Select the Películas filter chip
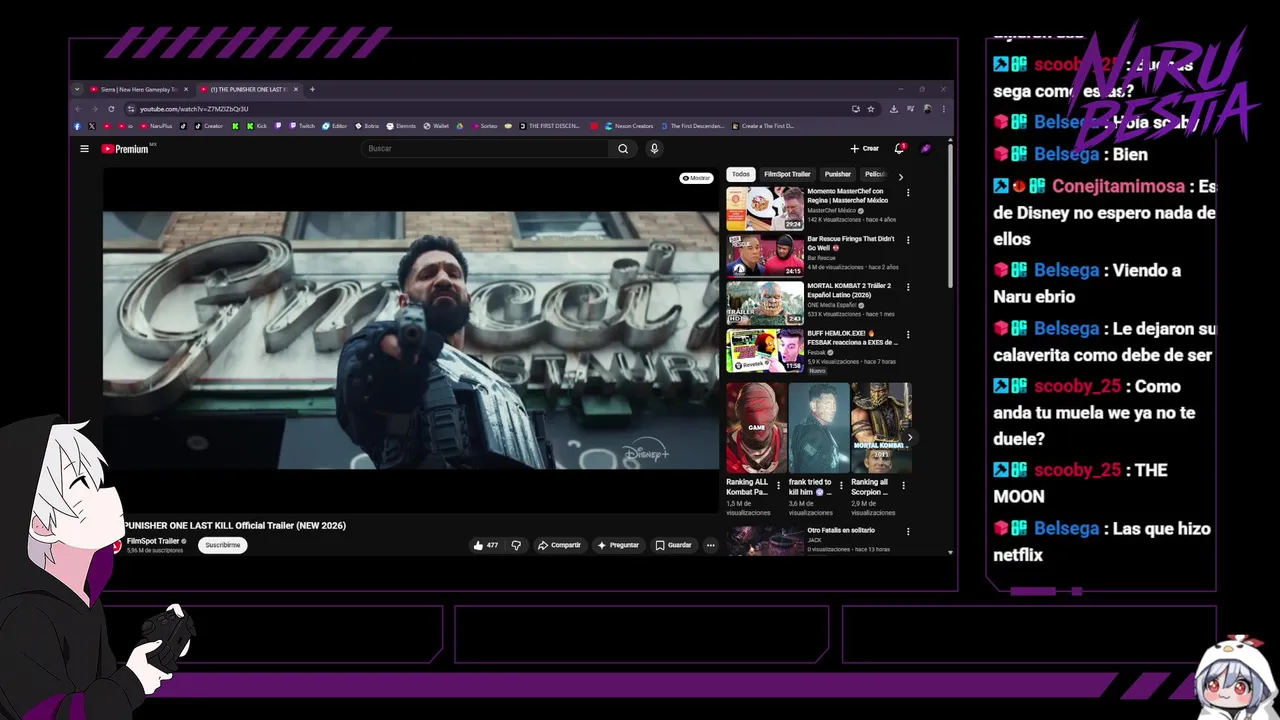The width and height of the screenshot is (1280, 720). tap(875, 174)
